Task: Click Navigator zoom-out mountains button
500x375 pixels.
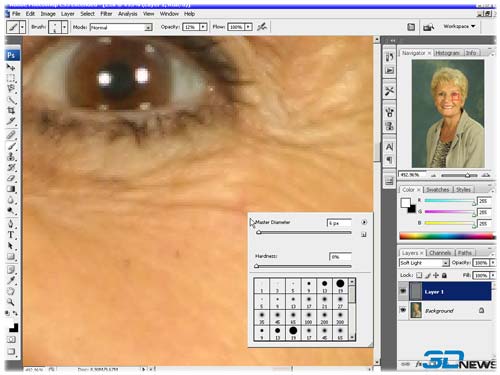Action: click(434, 175)
